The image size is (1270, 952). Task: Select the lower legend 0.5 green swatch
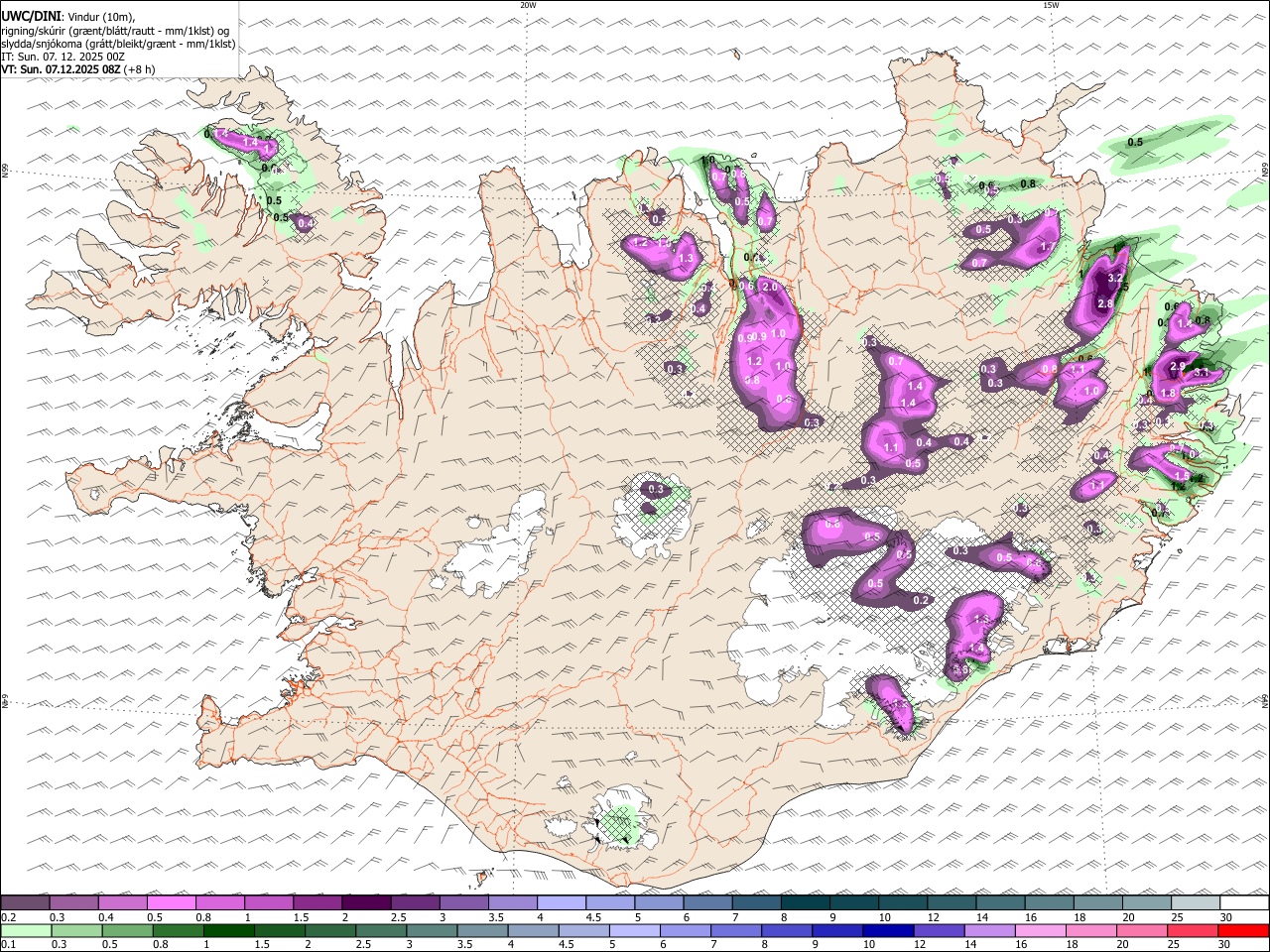pos(128,931)
